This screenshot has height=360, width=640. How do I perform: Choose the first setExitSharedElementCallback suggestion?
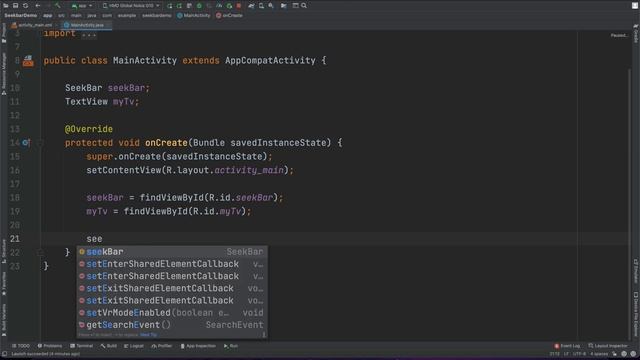tap(172, 289)
